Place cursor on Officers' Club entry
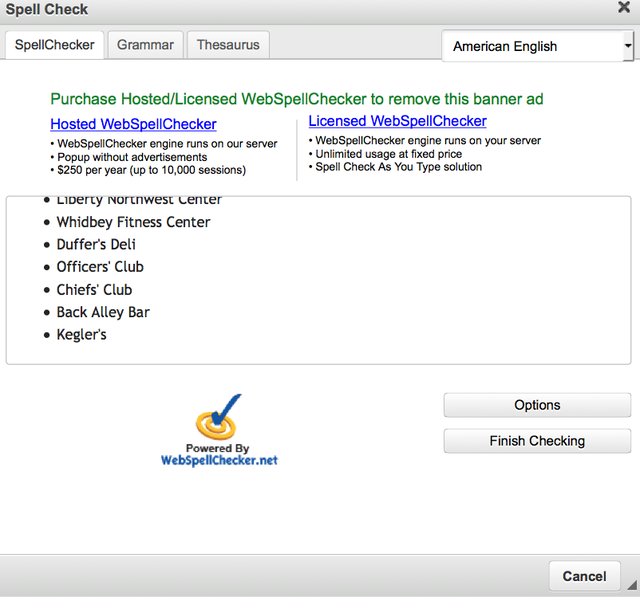Screen dimensions: 640x597 point(100,267)
